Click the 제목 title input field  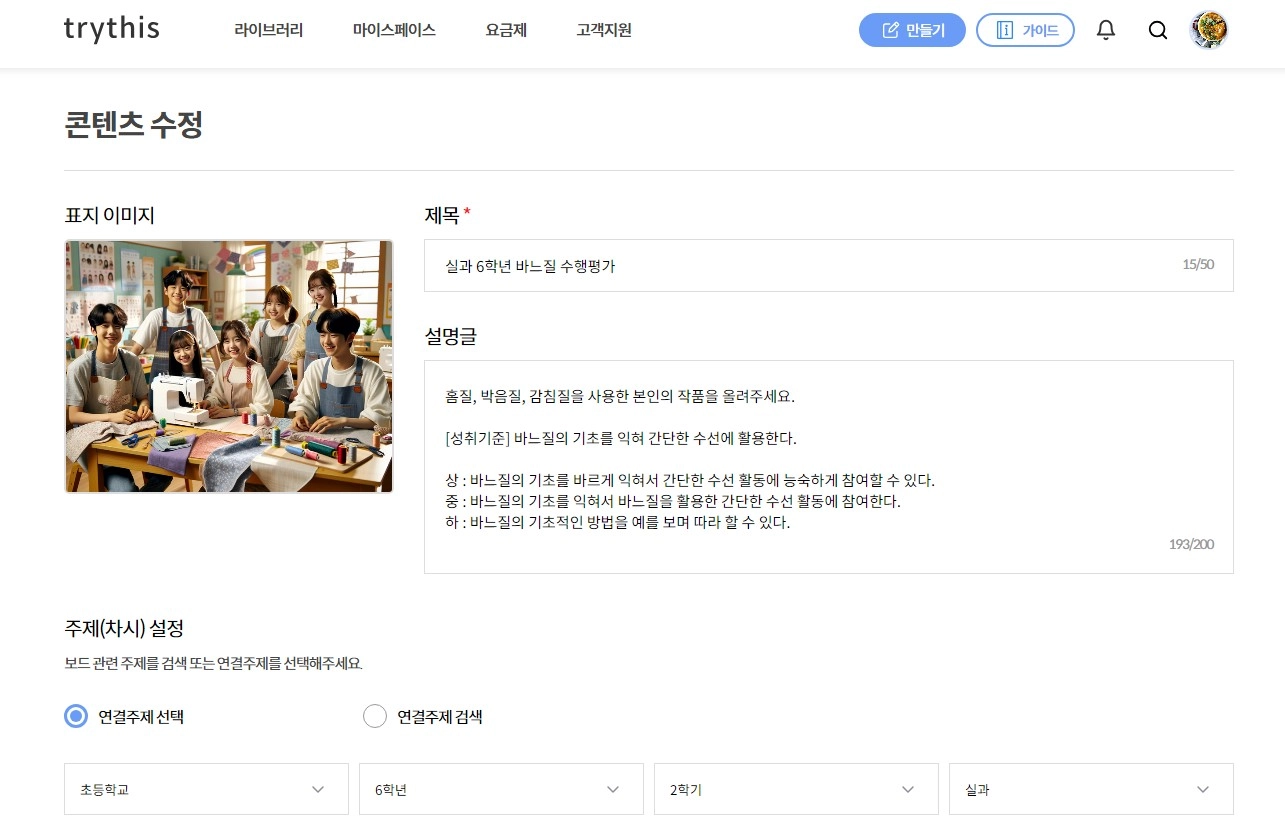[x=828, y=265]
